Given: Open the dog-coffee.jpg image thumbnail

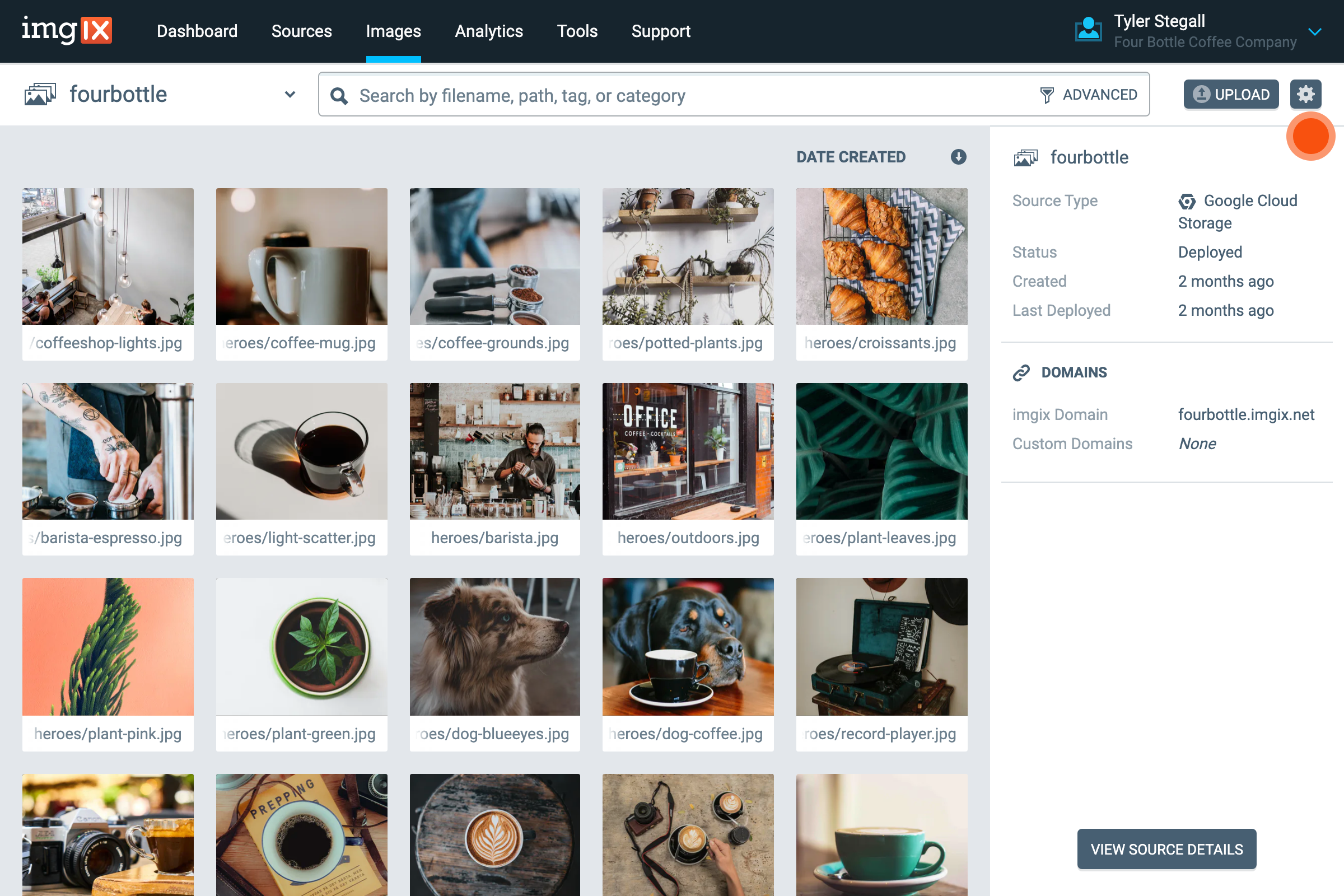Looking at the screenshot, I should (x=688, y=647).
